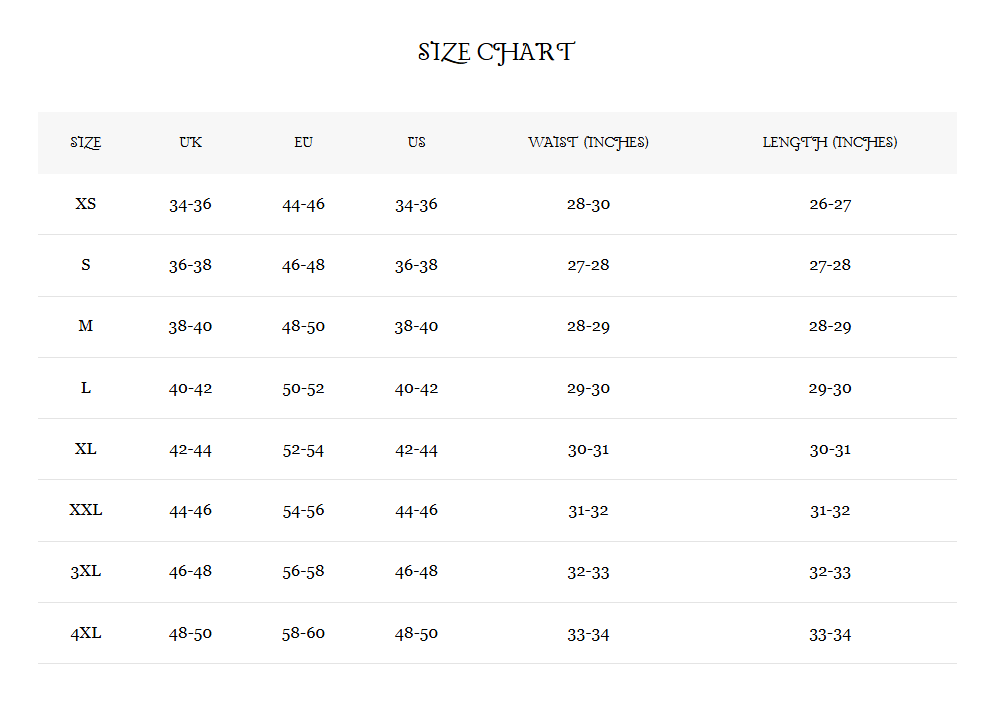Click waist value 31-32 in XXL row
The width and height of the screenshot is (991, 701).
588,510
